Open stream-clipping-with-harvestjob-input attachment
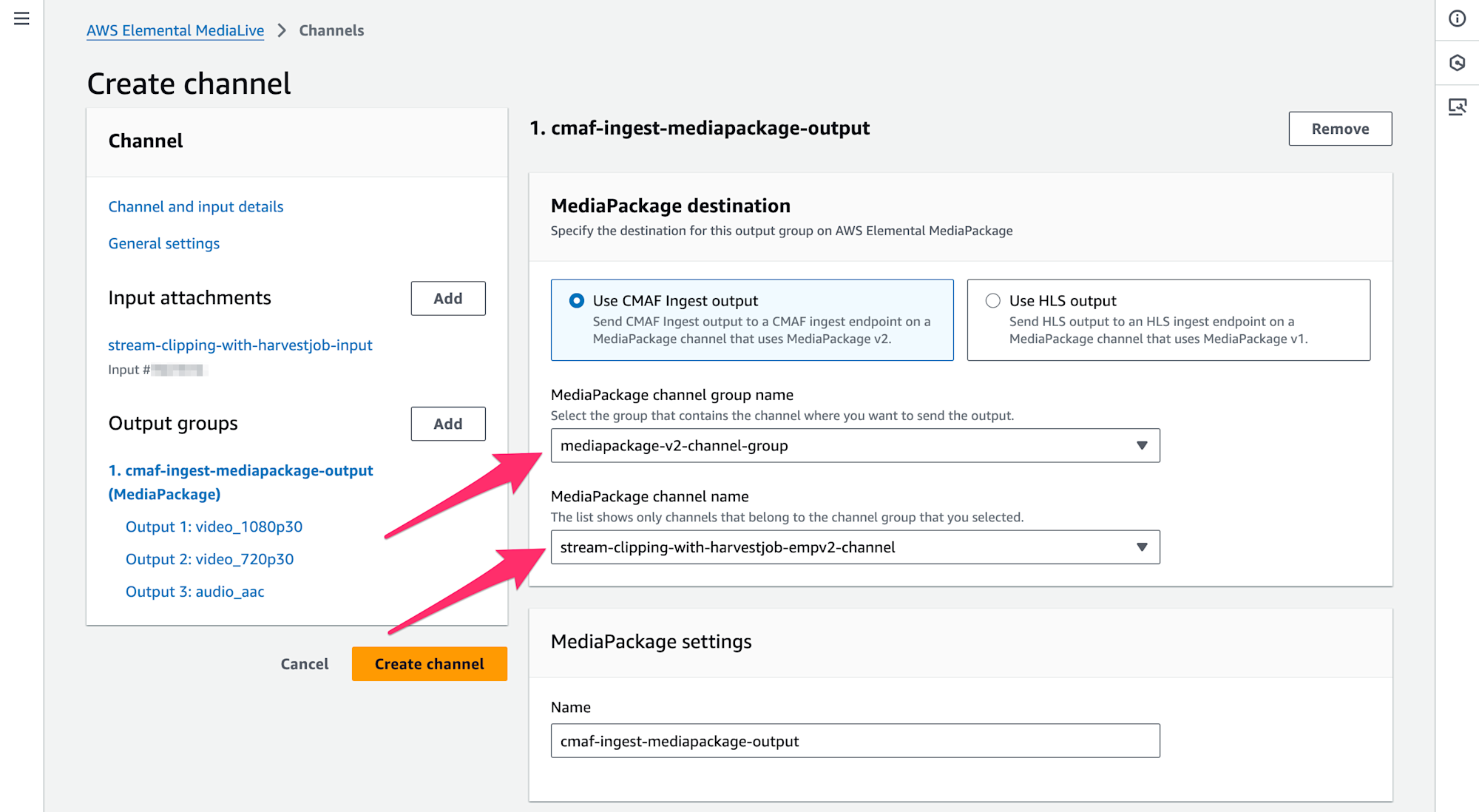Image resolution: width=1479 pixels, height=812 pixels. click(x=240, y=345)
